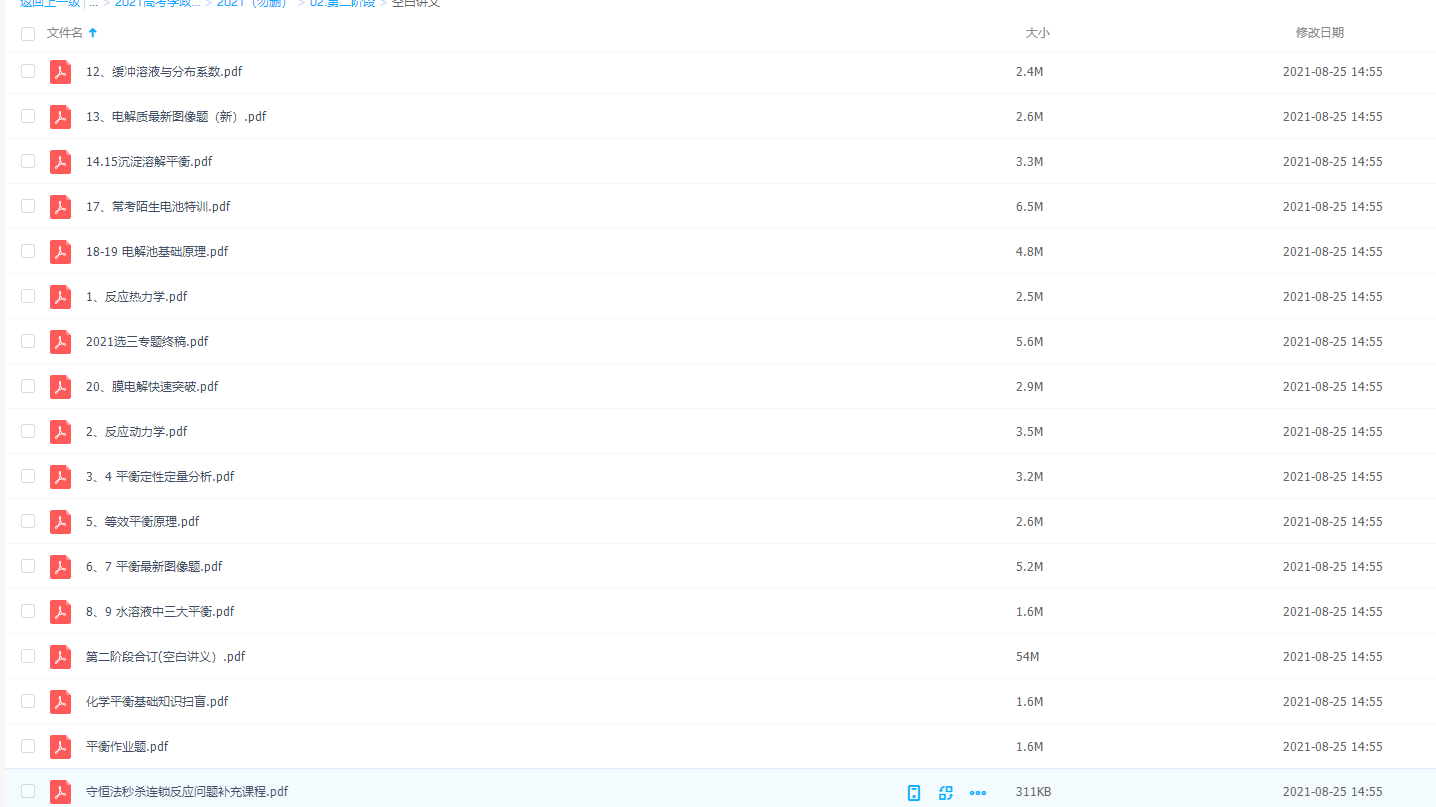Toggle the select-all checkbox beside 文件名
The image size is (1436, 807).
(x=28, y=34)
